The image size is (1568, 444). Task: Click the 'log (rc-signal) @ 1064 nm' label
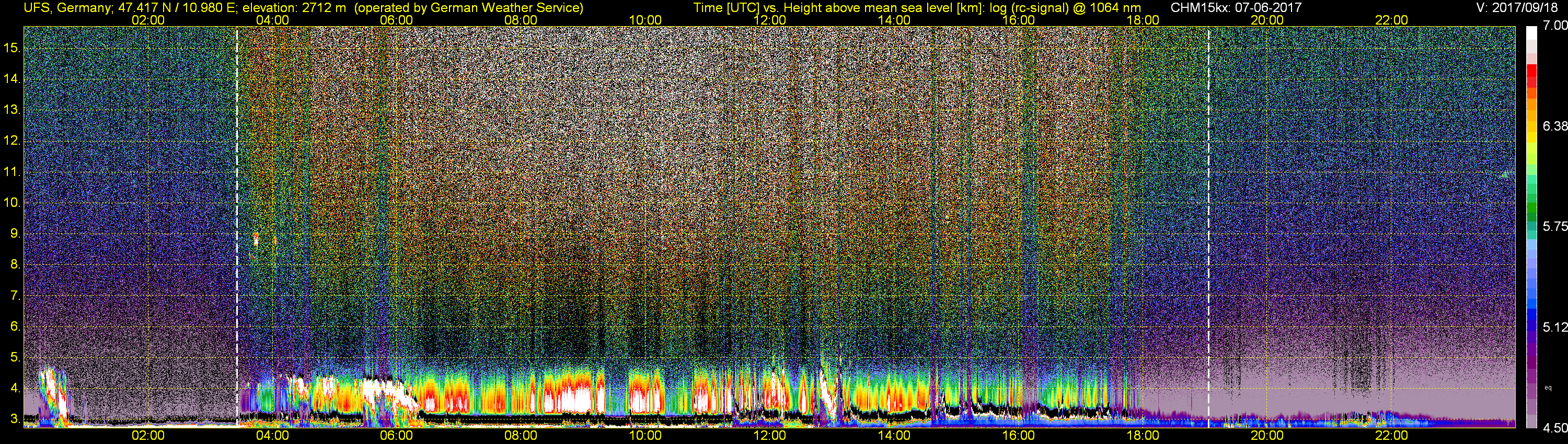[1065, 8]
